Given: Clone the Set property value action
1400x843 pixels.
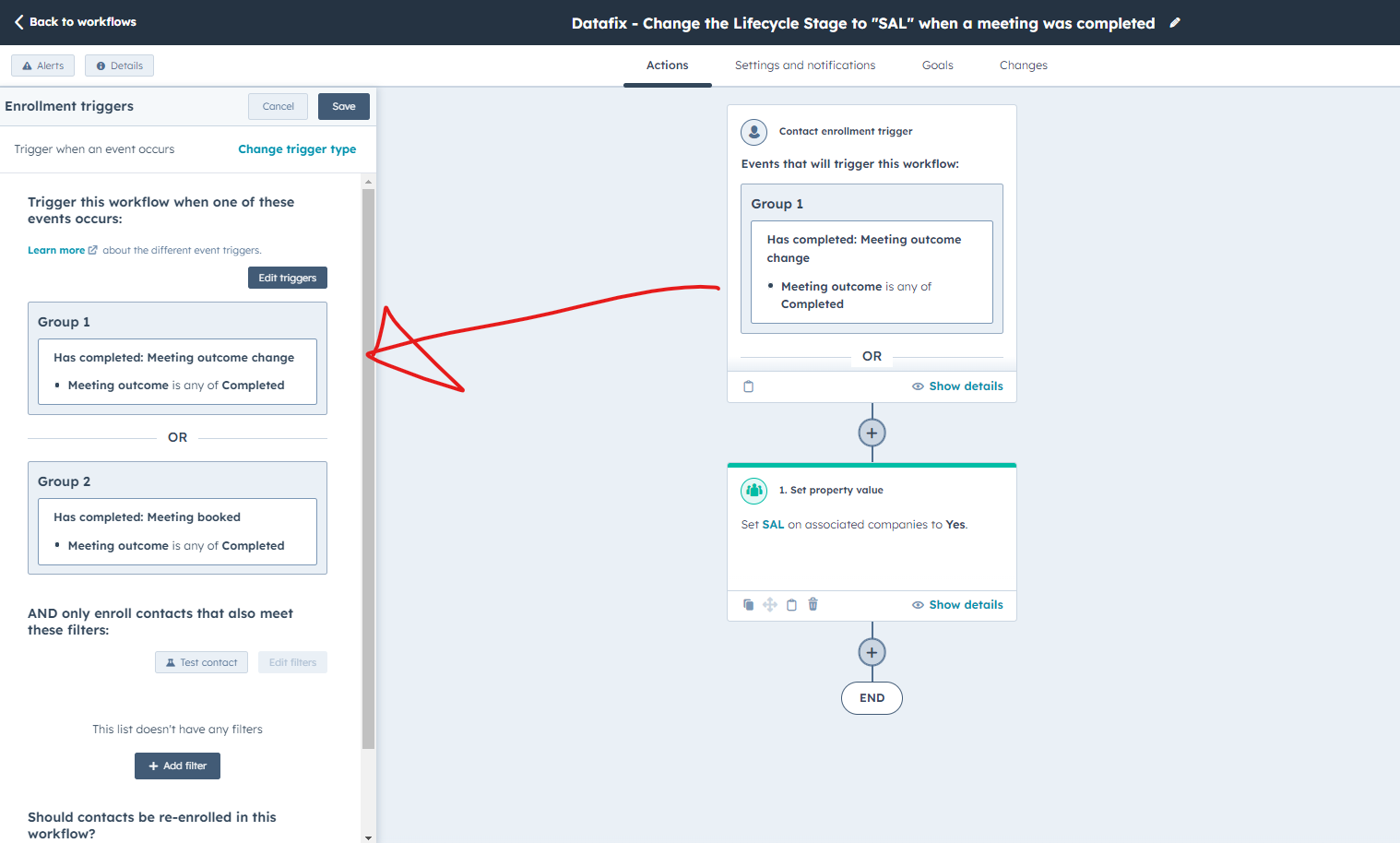Looking at the screenshot, I should (748, 604).
